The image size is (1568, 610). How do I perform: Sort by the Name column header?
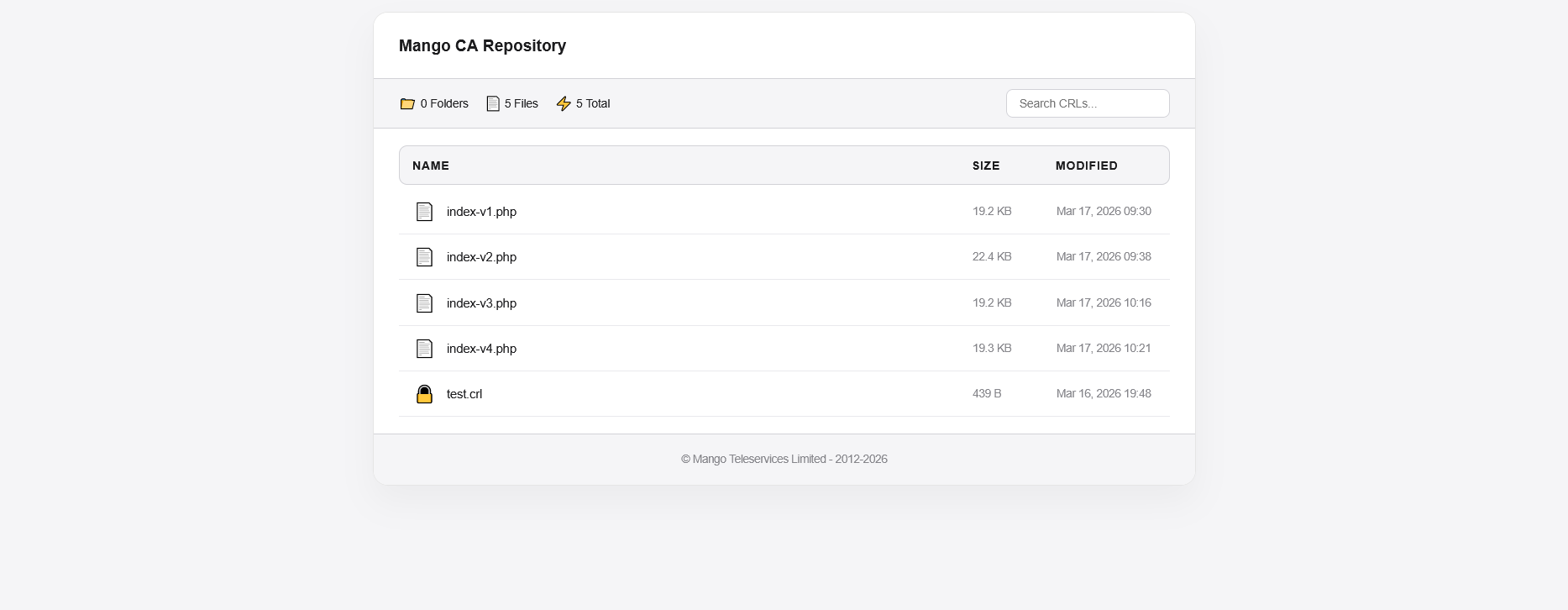(x=431, y=166)
